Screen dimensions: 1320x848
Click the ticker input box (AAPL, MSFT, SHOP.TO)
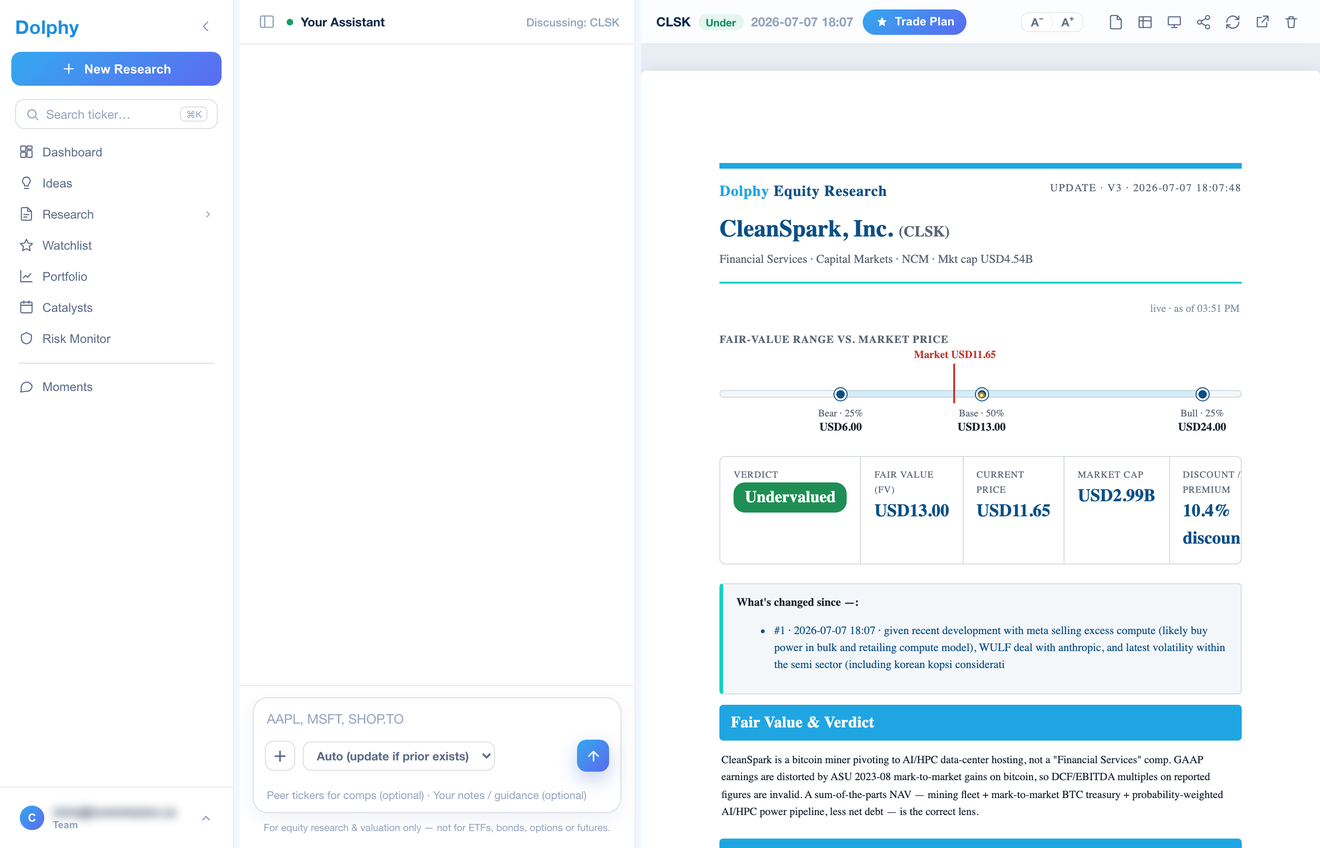[x=437, y=719]
